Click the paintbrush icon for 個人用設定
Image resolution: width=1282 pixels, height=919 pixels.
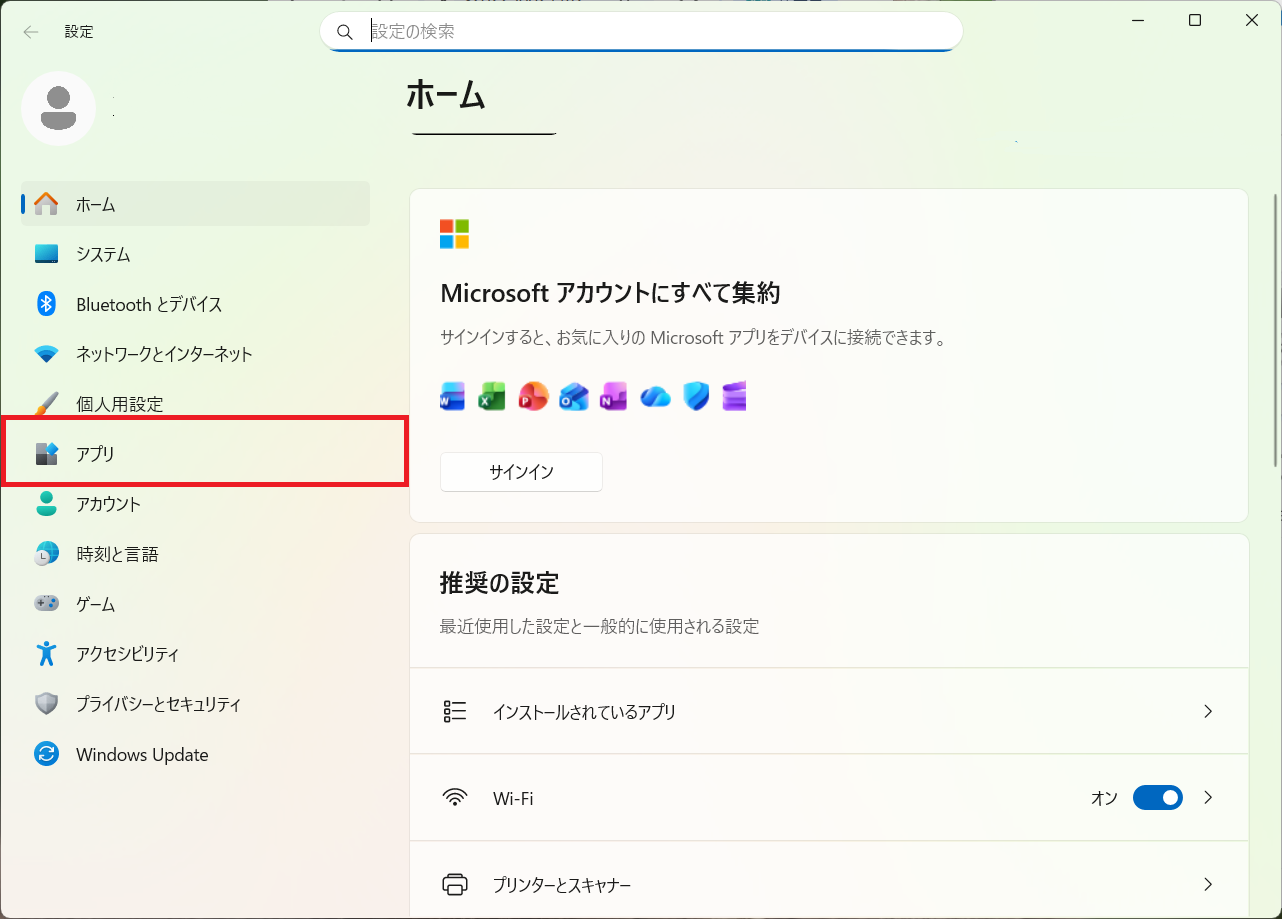[x=46, y=404]
